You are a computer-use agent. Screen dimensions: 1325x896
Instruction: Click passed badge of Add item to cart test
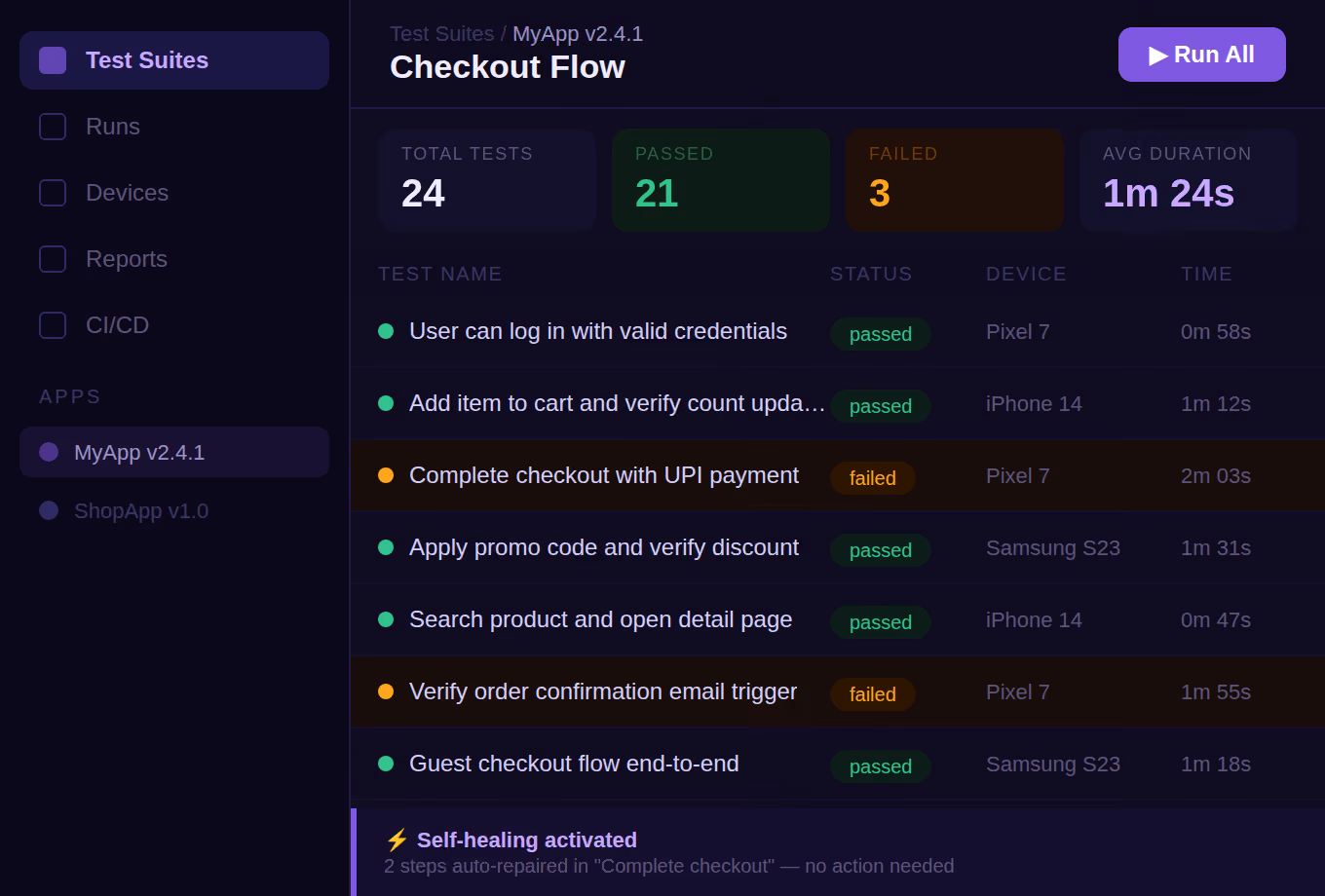[x=881, y=406]
